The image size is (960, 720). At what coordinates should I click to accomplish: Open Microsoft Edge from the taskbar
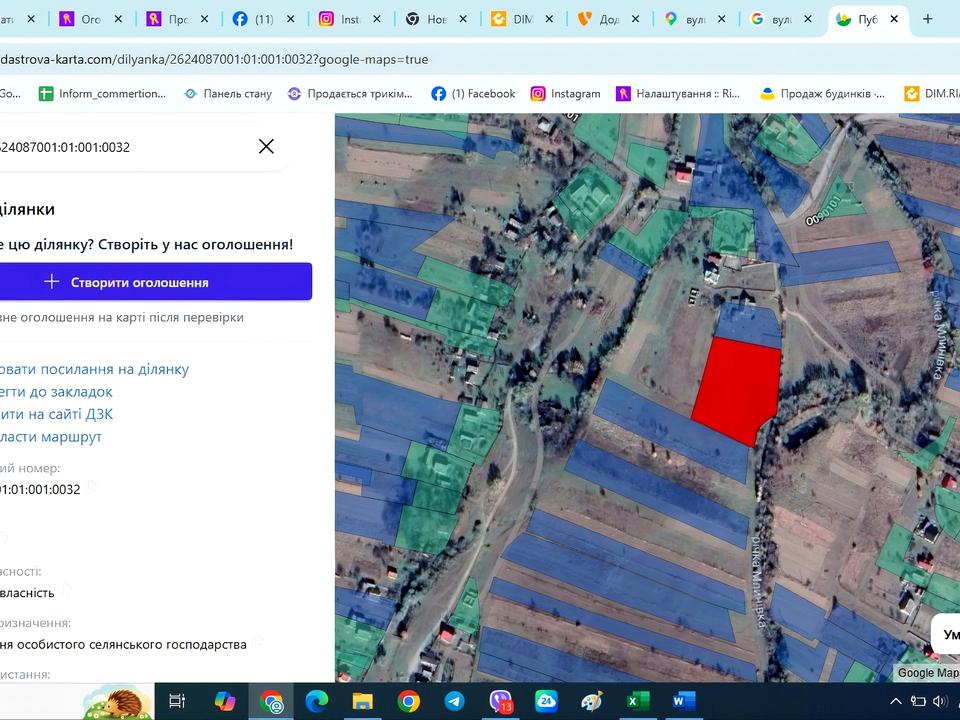pyautogui.click(x=316, y=701)
